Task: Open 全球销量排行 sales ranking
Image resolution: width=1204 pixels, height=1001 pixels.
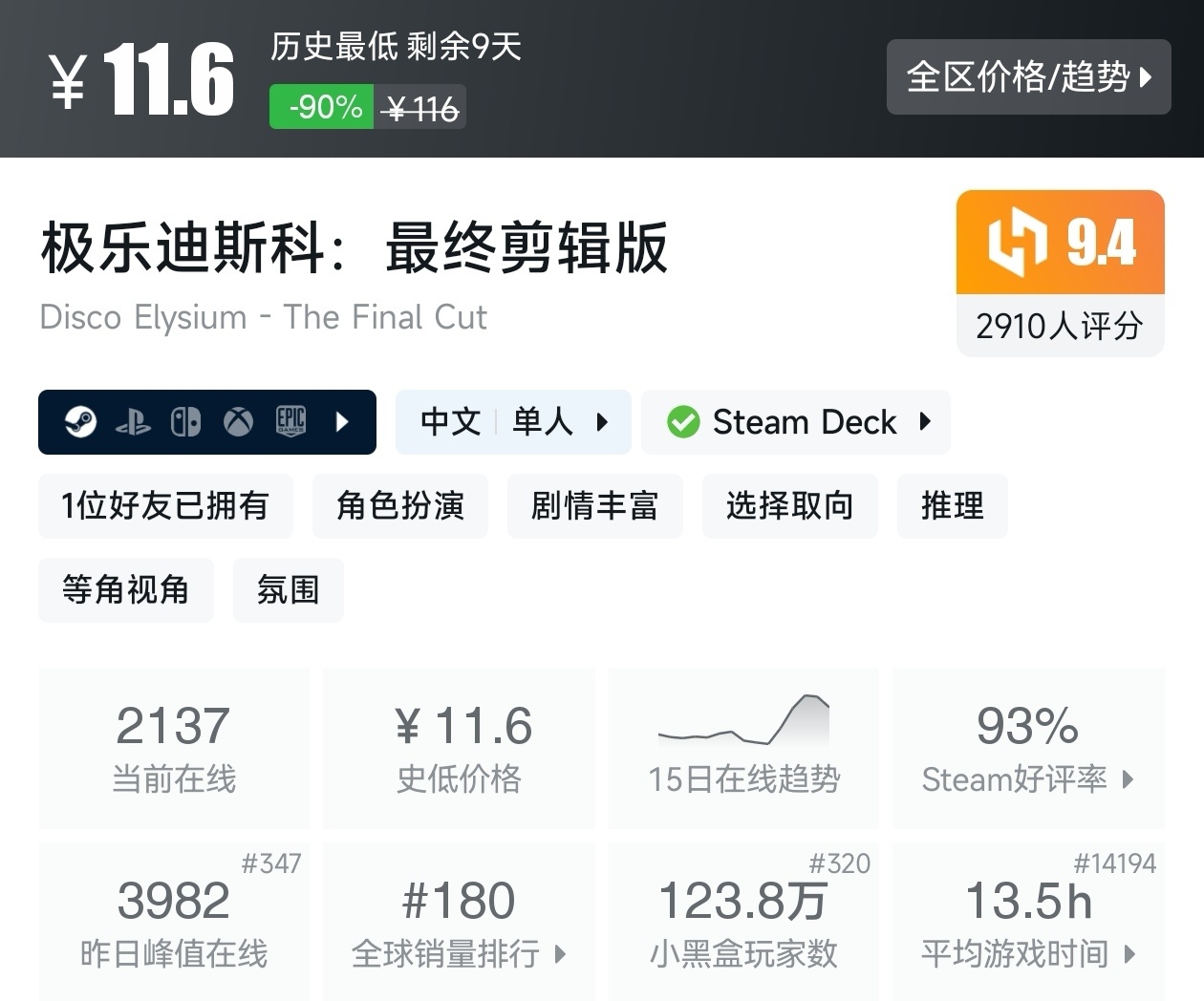Action: (x=459, y=952)
